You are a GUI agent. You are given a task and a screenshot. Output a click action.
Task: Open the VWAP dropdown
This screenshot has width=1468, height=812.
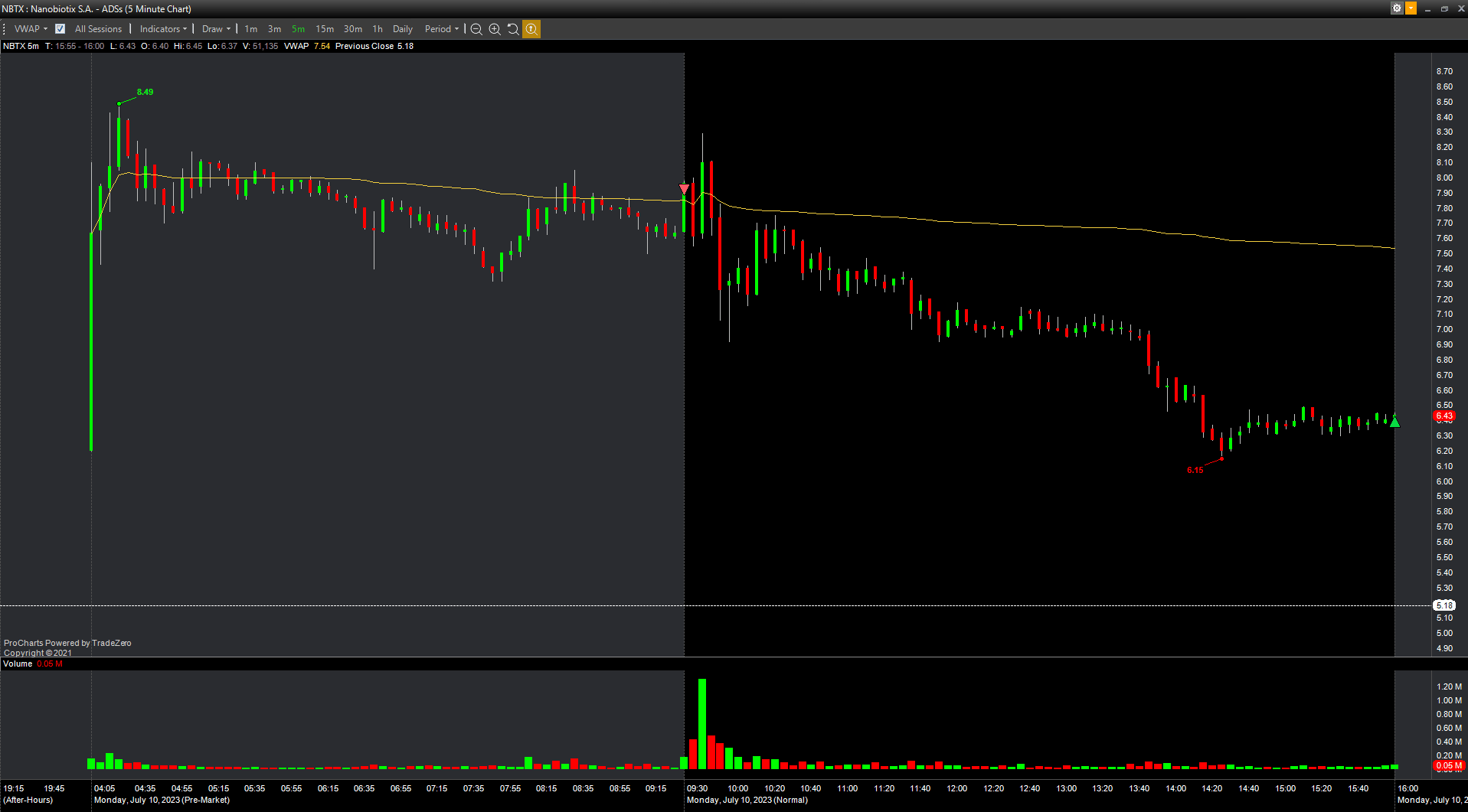pyautogui.click(x=31, y=29)
